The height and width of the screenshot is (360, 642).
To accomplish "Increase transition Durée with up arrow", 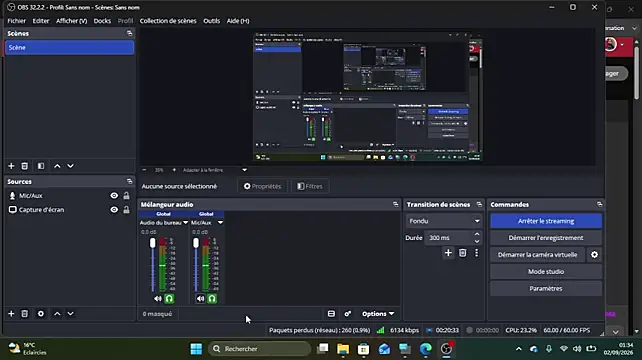I will 477,234.
